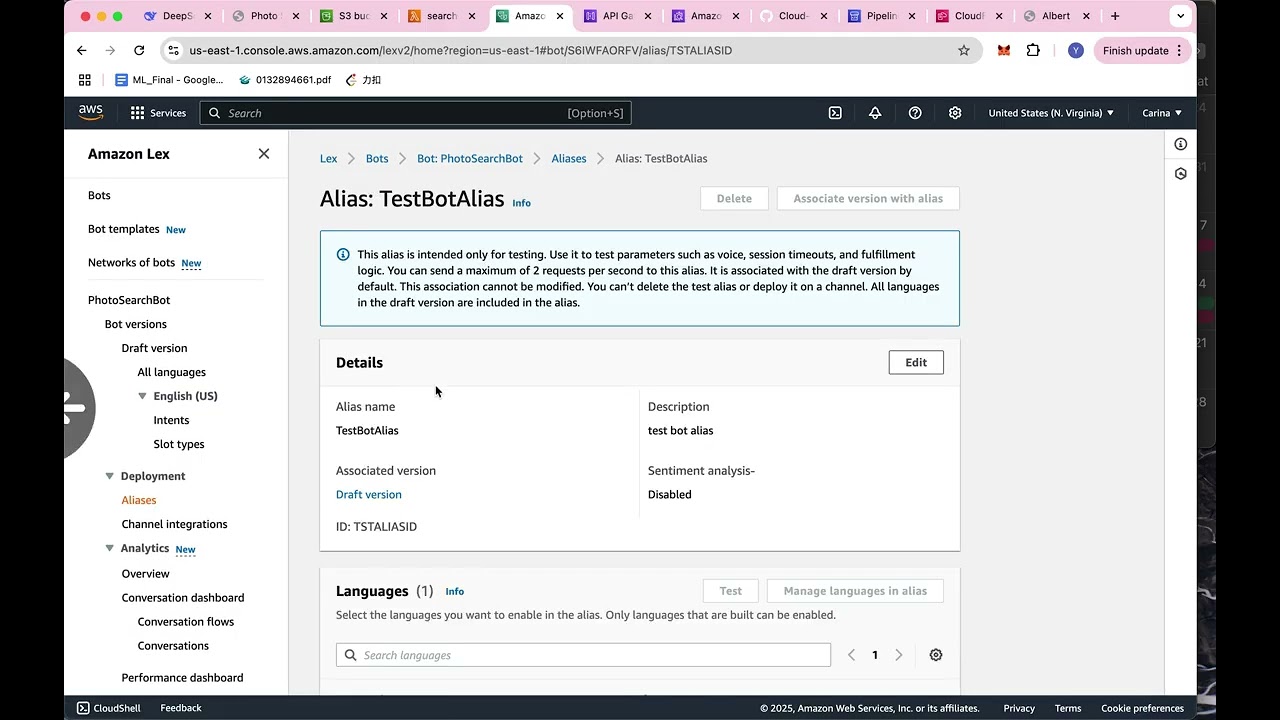Open the notifications bell
This screenshot has width=1280, height=720.
(x=875, y=113)
